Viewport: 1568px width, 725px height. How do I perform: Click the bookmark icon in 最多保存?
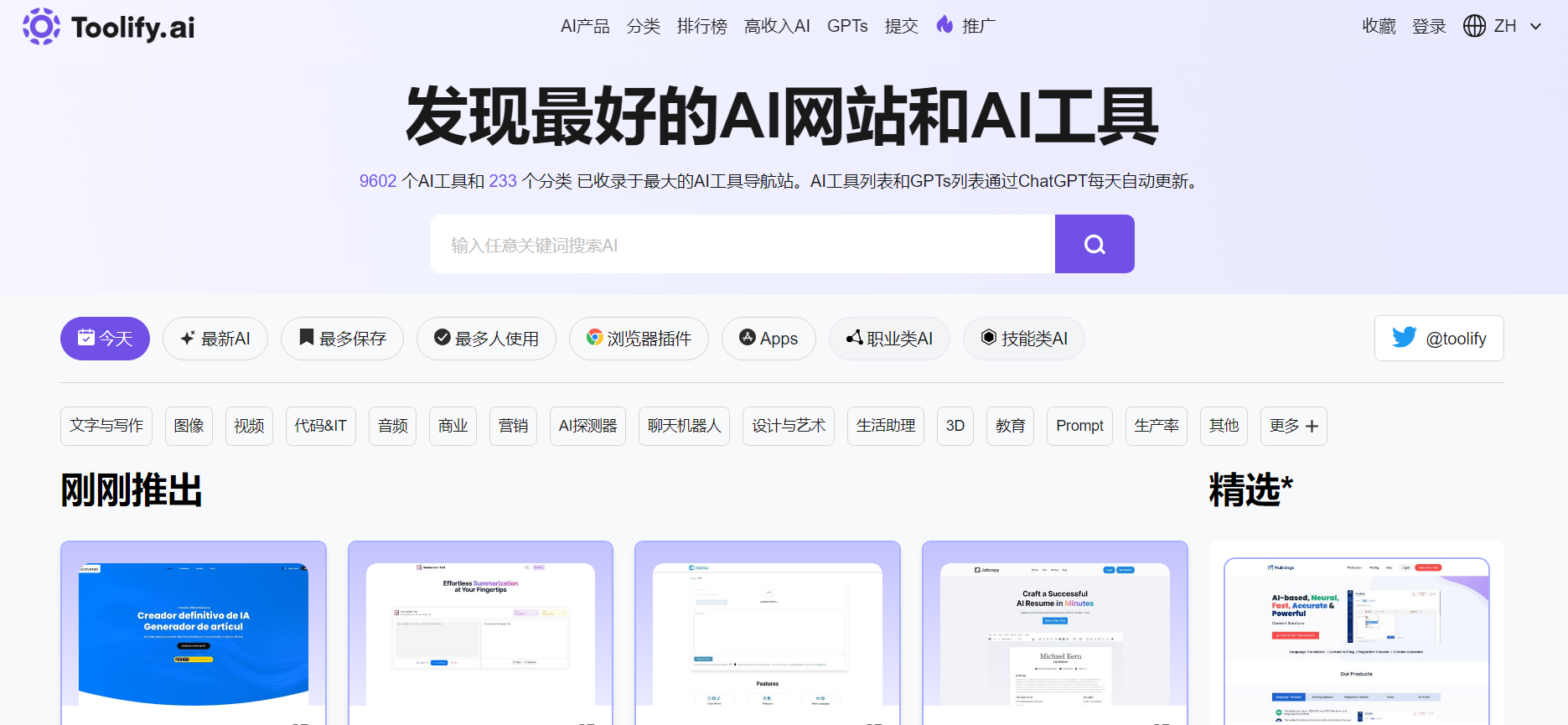[x=307, y=337]
